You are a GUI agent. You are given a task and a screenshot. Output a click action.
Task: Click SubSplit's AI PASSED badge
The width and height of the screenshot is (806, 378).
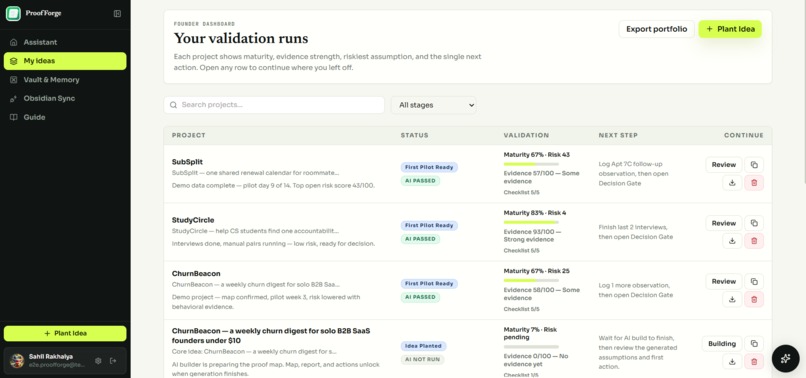(420, 181)
